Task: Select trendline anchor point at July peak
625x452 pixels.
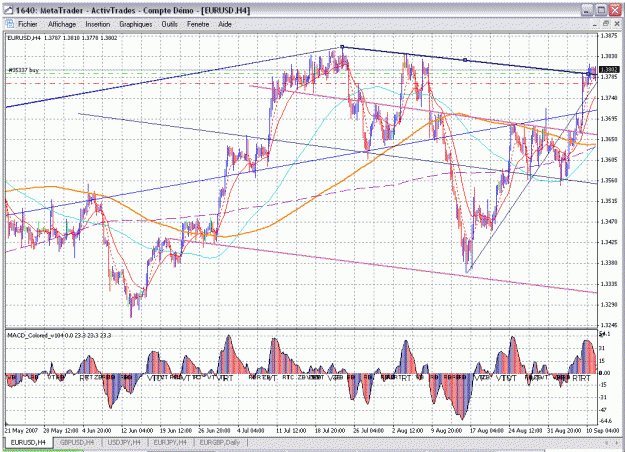Action: pos(342,47)
